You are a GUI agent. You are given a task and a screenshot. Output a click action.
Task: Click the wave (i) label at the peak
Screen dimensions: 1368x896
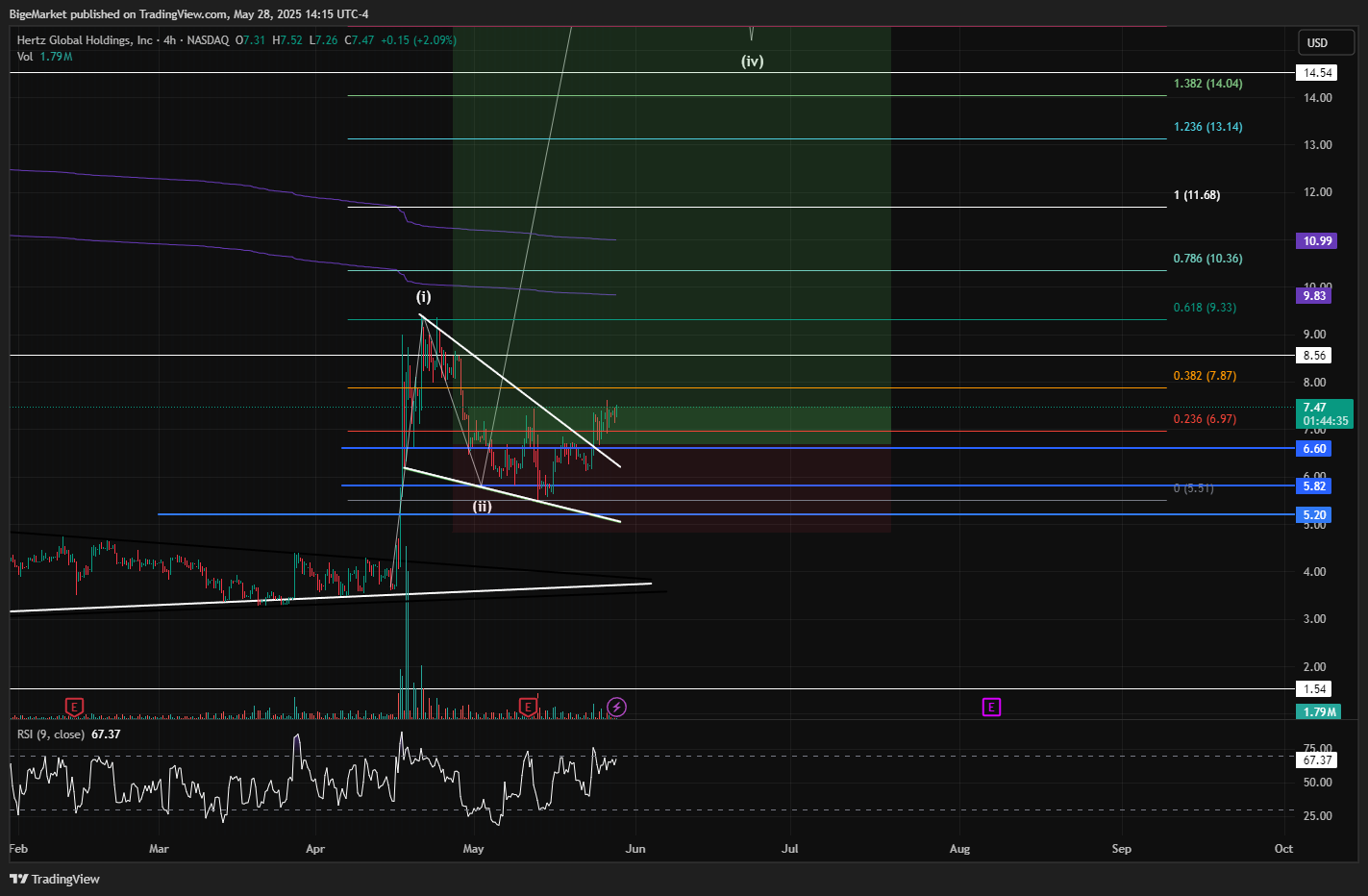[x=423, y=297]
